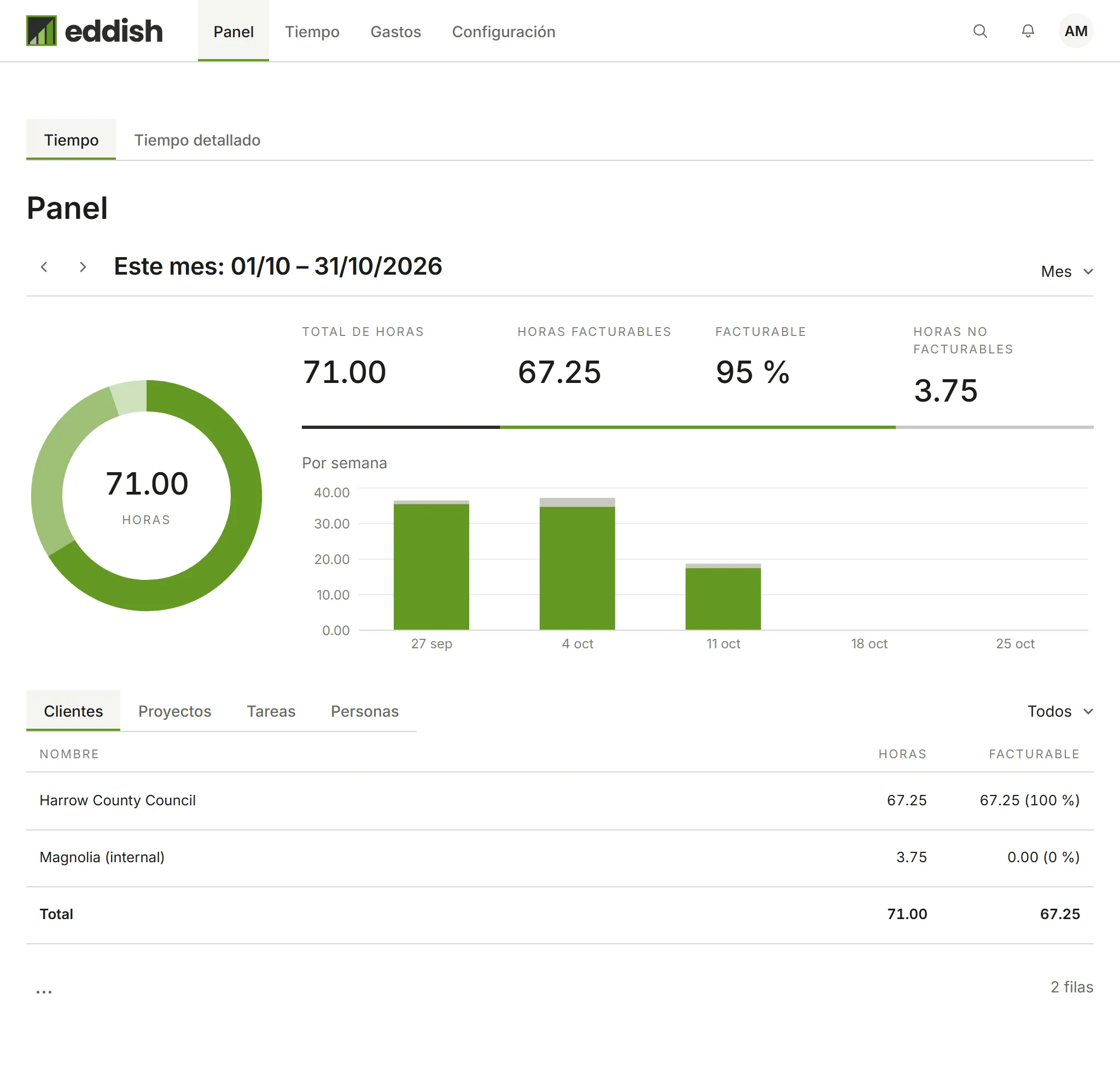Switch to Tiempo detallado tab
The image size is (1120, 1069).
coord(197,140)
